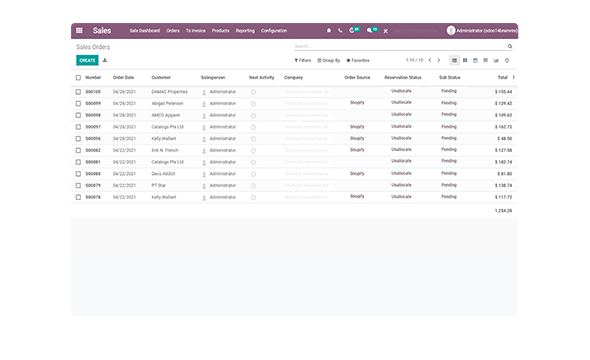
Task: Click the phone call icon
Action: [x=340, y=30]
